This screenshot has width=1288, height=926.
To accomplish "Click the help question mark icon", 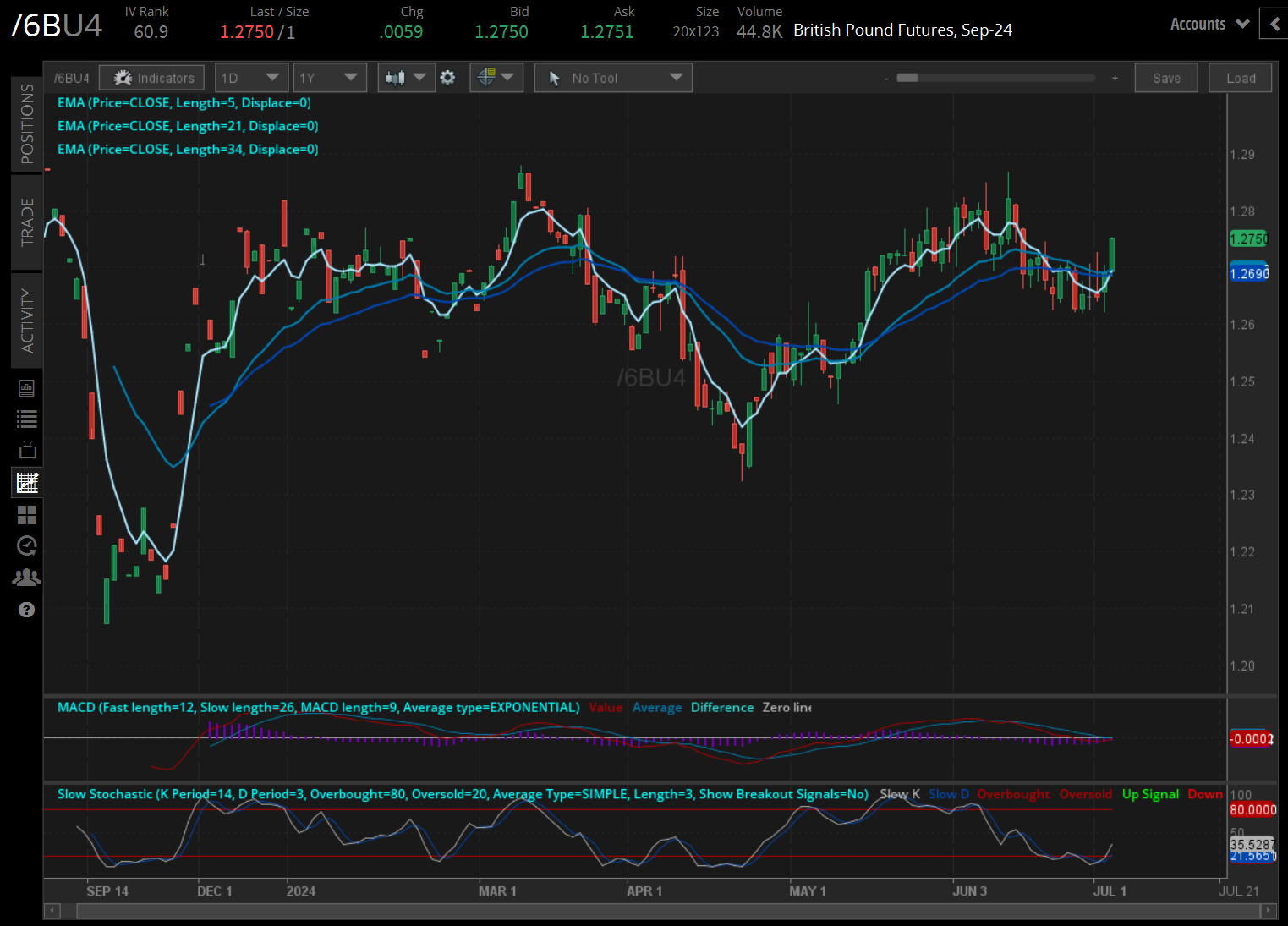I will pos(27,610).
